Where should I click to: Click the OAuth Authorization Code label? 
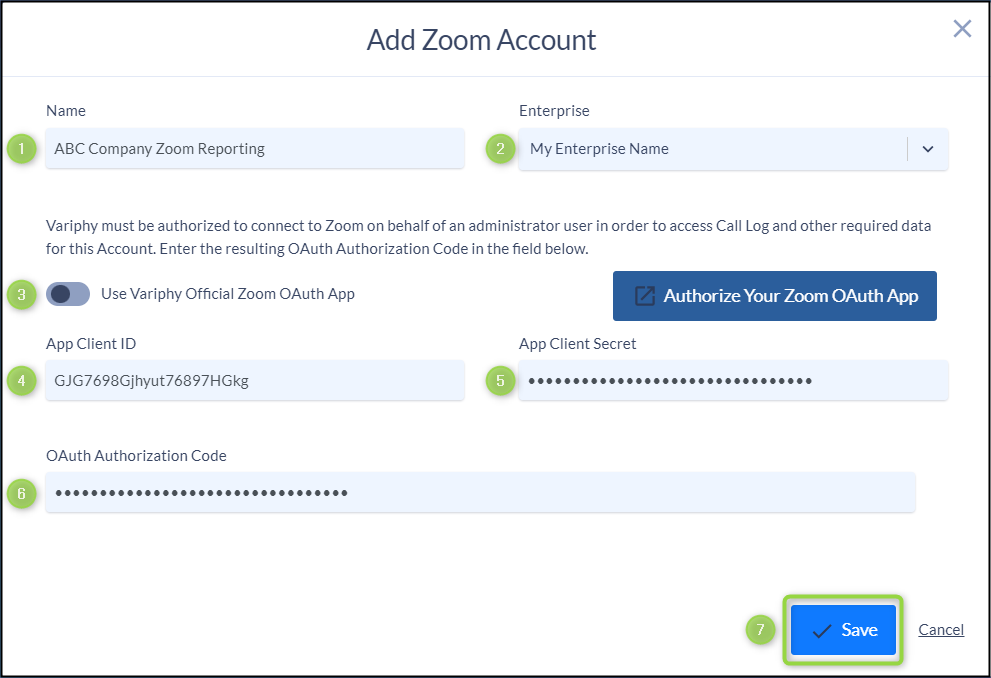click(x=137, y=456)
